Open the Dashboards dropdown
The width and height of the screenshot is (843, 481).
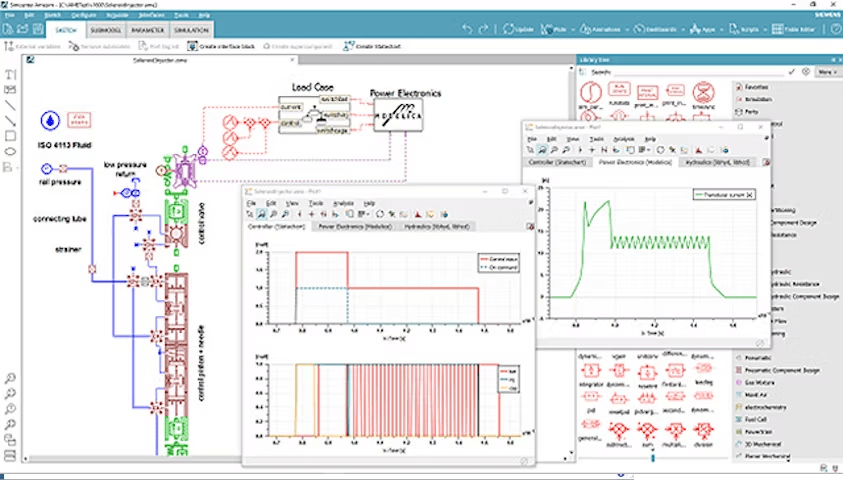pyautogui.click(x=666, y=30)
